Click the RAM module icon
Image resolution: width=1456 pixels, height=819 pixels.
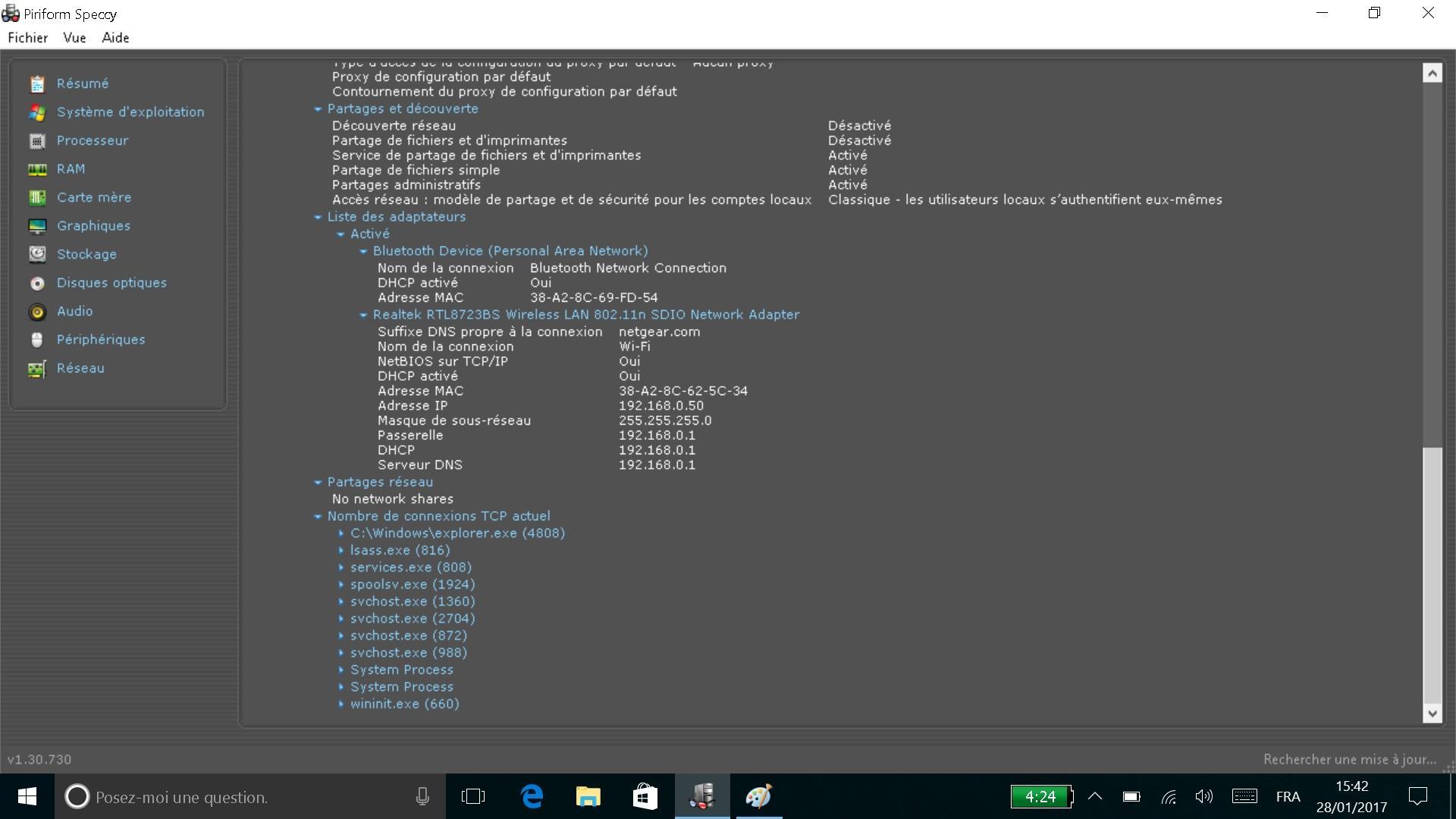37,169
